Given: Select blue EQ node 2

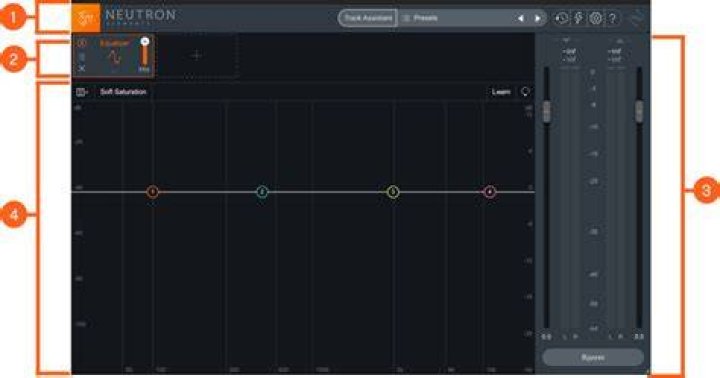Looking at the screenshot, I should [x=262, y=192].
